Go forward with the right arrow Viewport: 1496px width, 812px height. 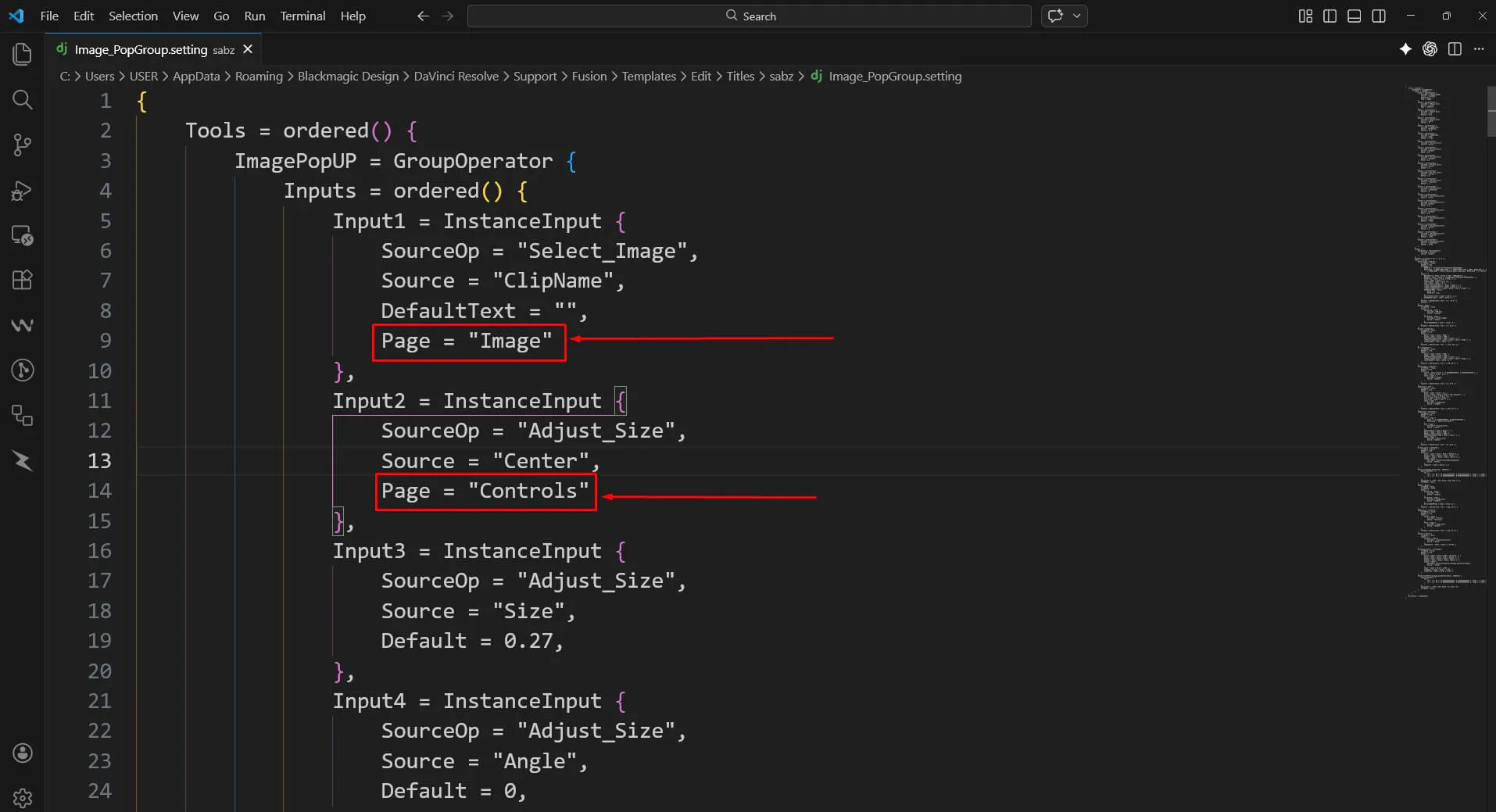448,16
